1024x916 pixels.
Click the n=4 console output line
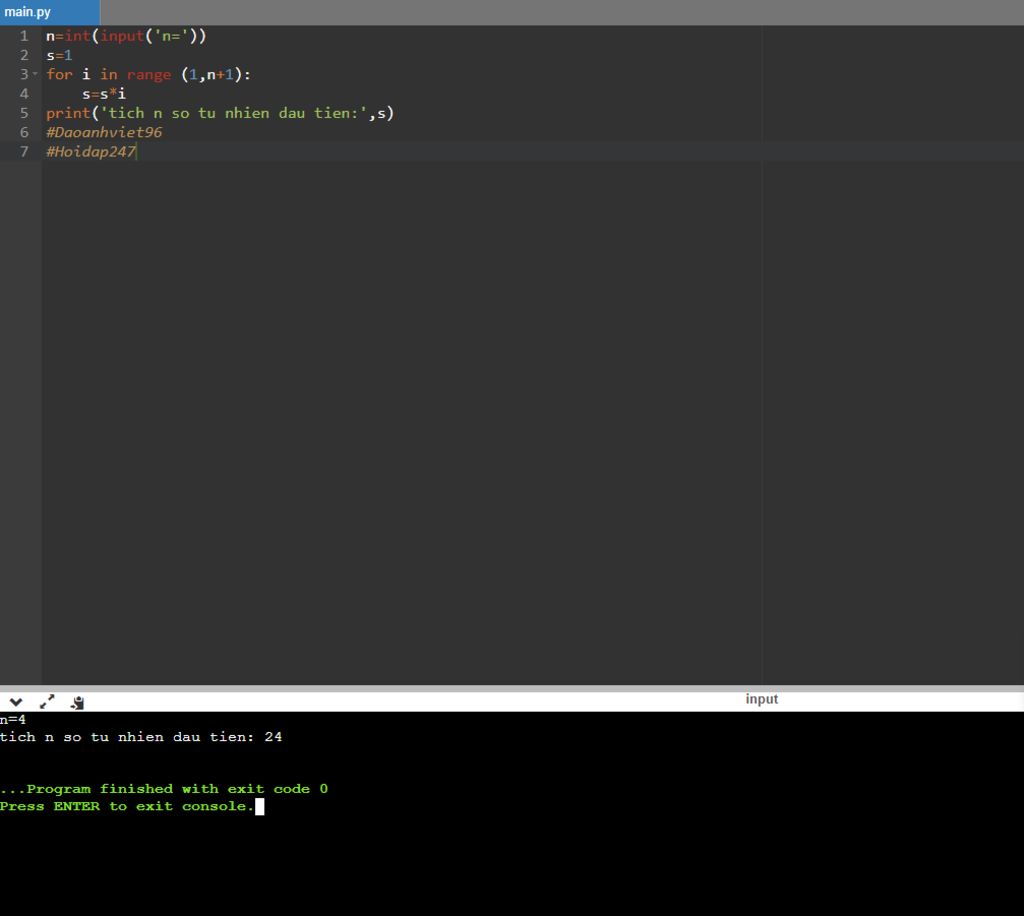(13, 719)
